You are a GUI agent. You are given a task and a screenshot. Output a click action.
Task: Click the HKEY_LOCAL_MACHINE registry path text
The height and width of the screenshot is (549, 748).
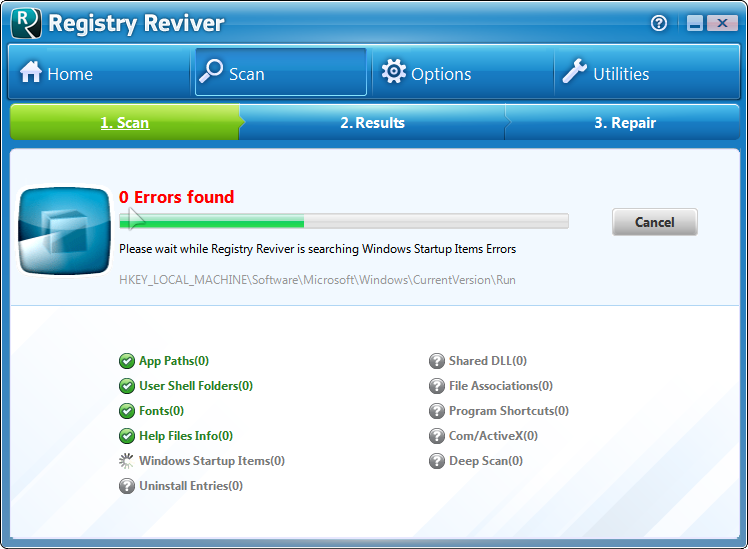(317, 280)
